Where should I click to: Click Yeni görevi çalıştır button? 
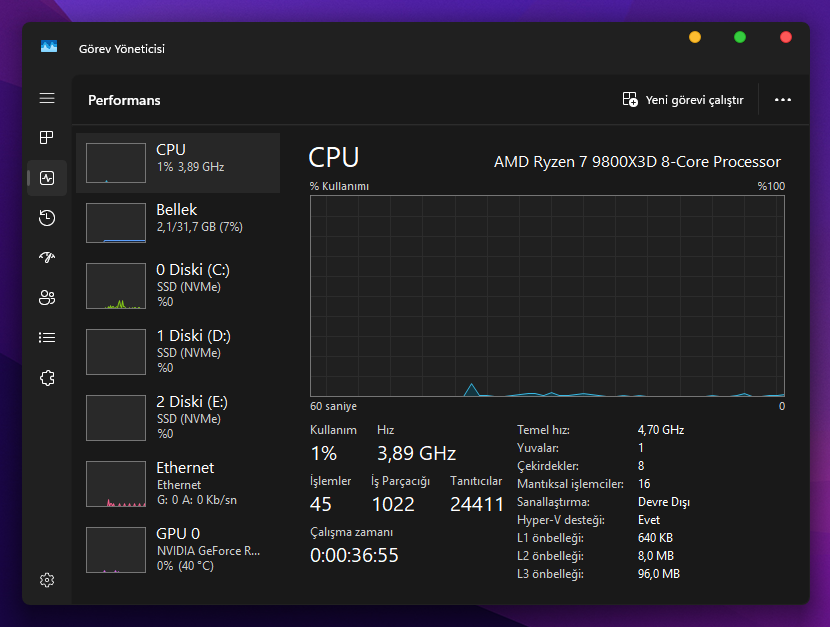(x=683, y=99)
